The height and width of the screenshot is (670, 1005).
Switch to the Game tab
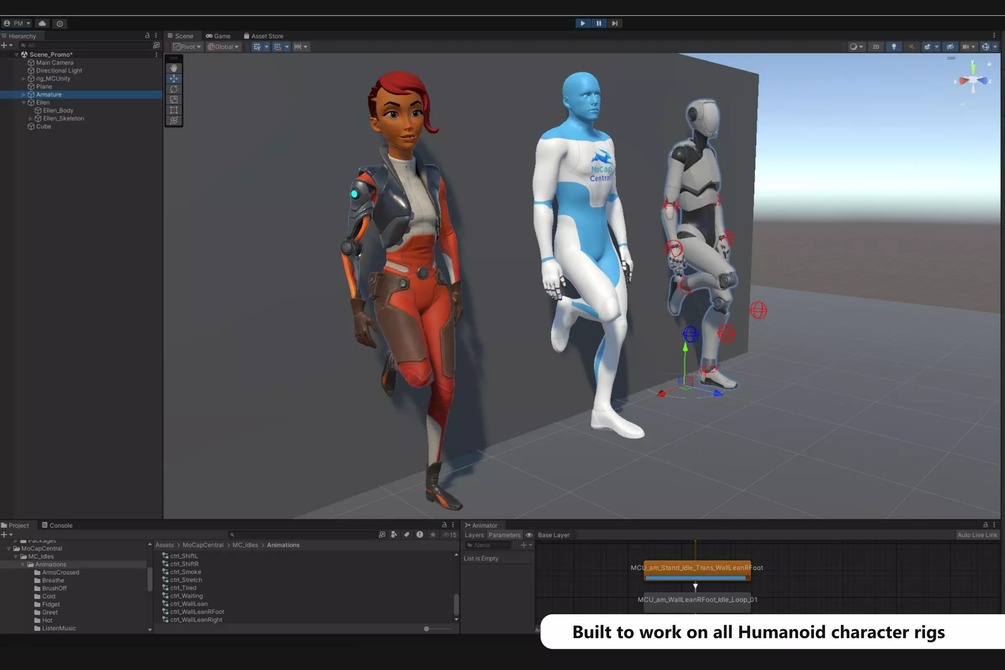coord(218,34)
